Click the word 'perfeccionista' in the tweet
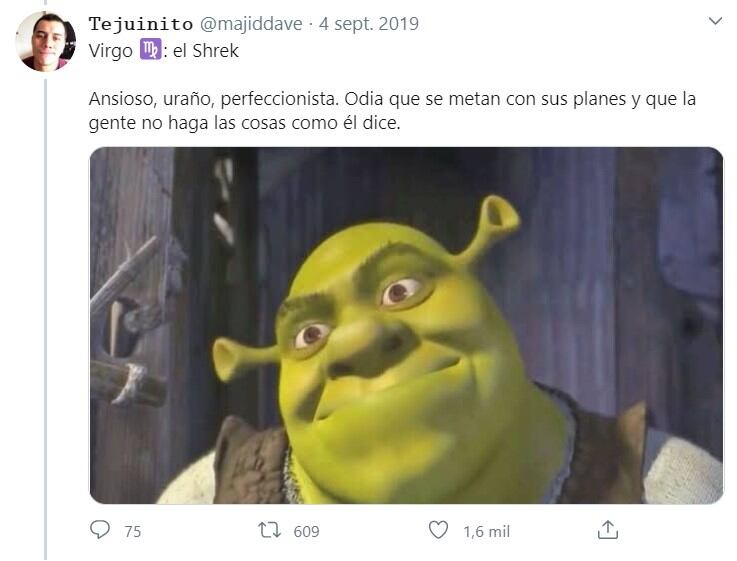 click(x=279, y=99)
